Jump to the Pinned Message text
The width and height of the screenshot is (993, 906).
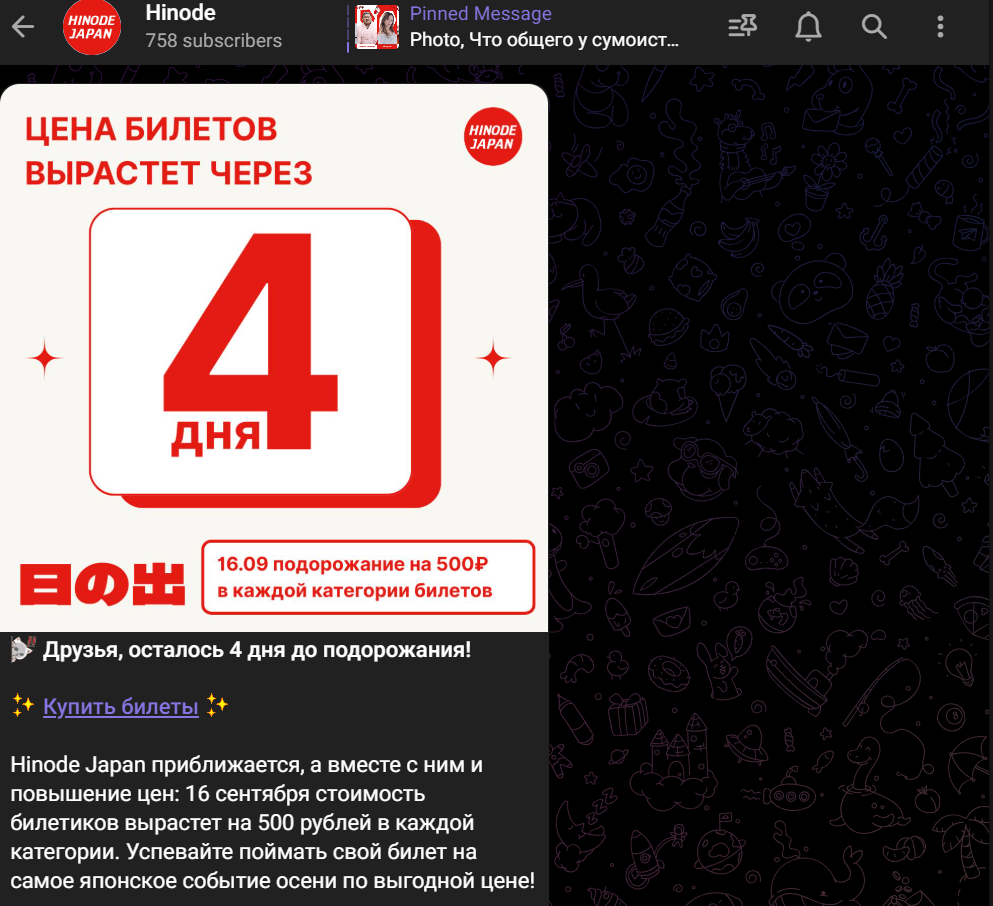(x=481, y=13)
